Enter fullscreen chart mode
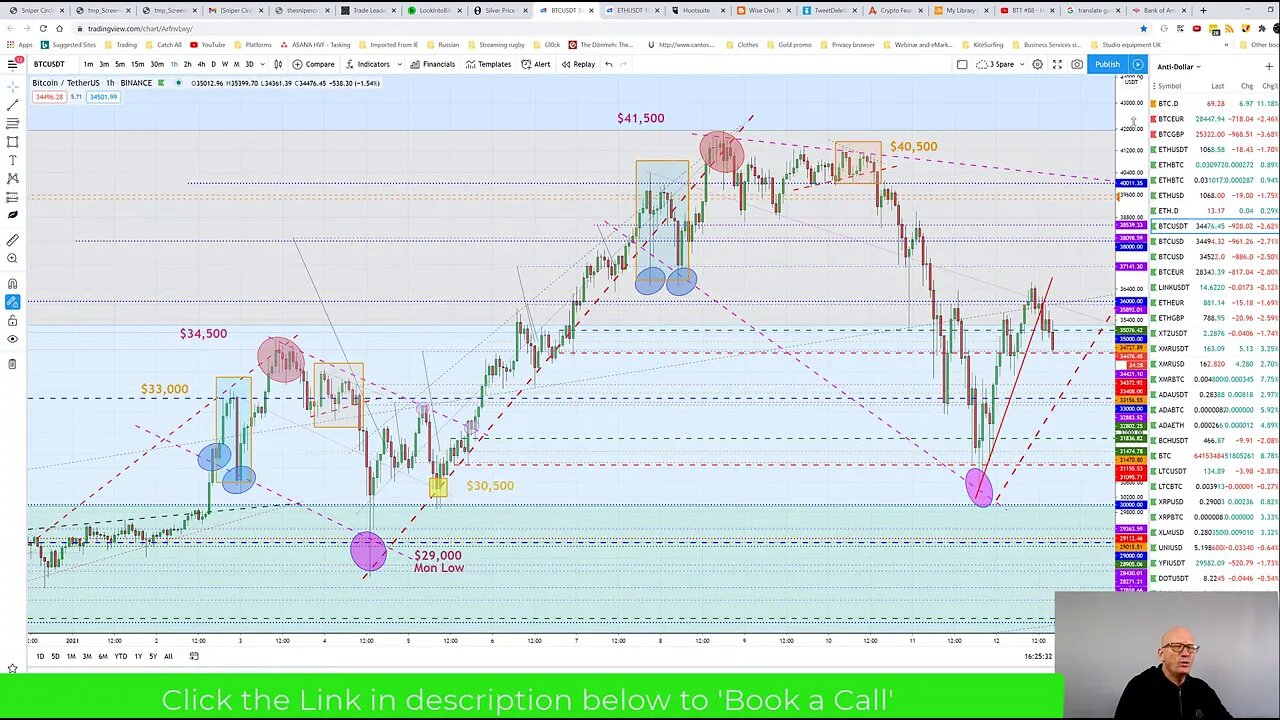Screen dimensions: 1280x720 point(1057,64)
